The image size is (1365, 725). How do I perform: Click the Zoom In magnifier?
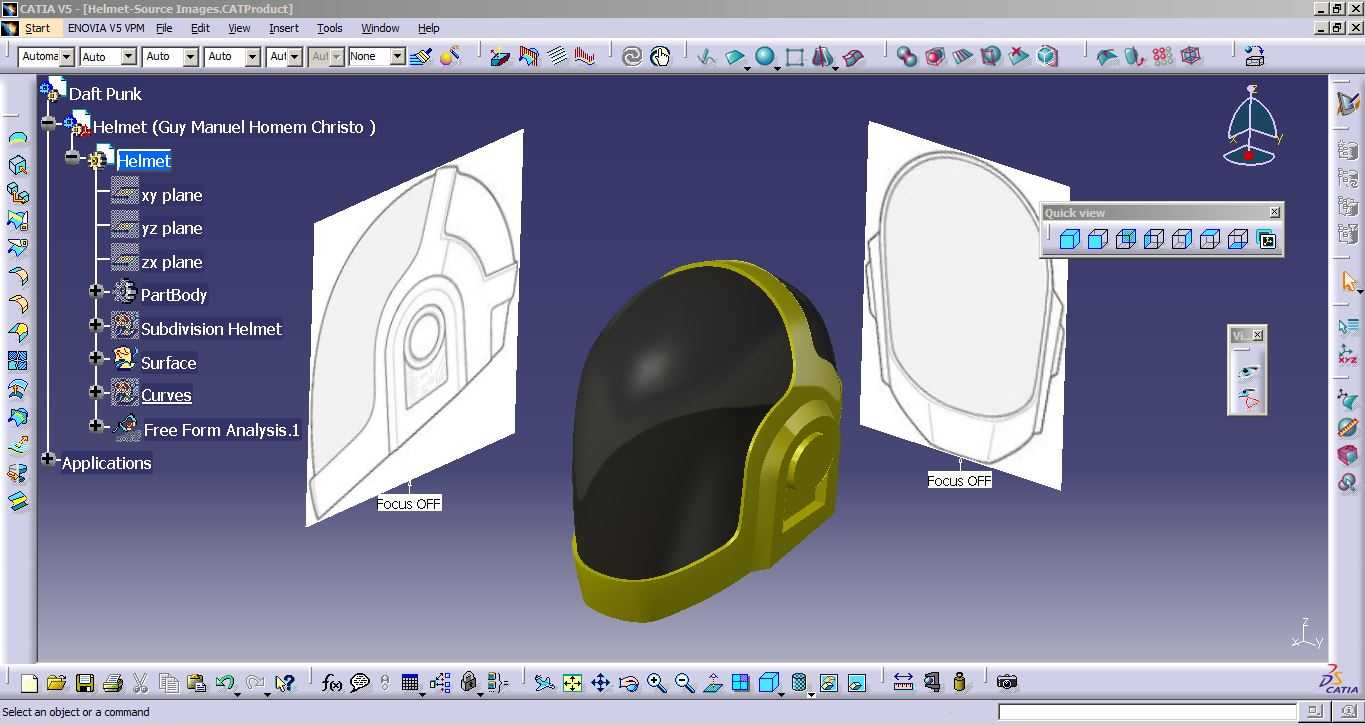656,683
